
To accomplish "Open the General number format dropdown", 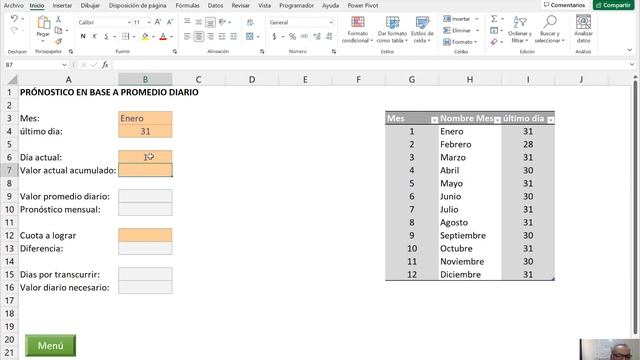I will click(x=331, y=22).
